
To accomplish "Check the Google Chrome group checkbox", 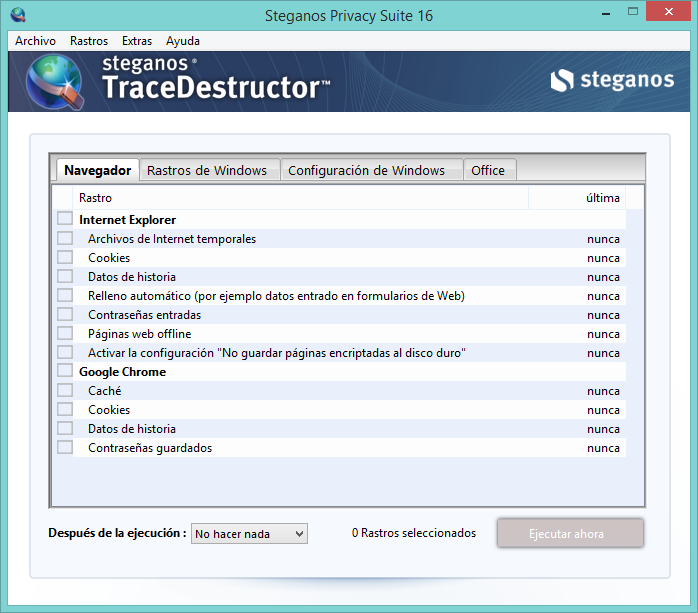I will 65,370.
